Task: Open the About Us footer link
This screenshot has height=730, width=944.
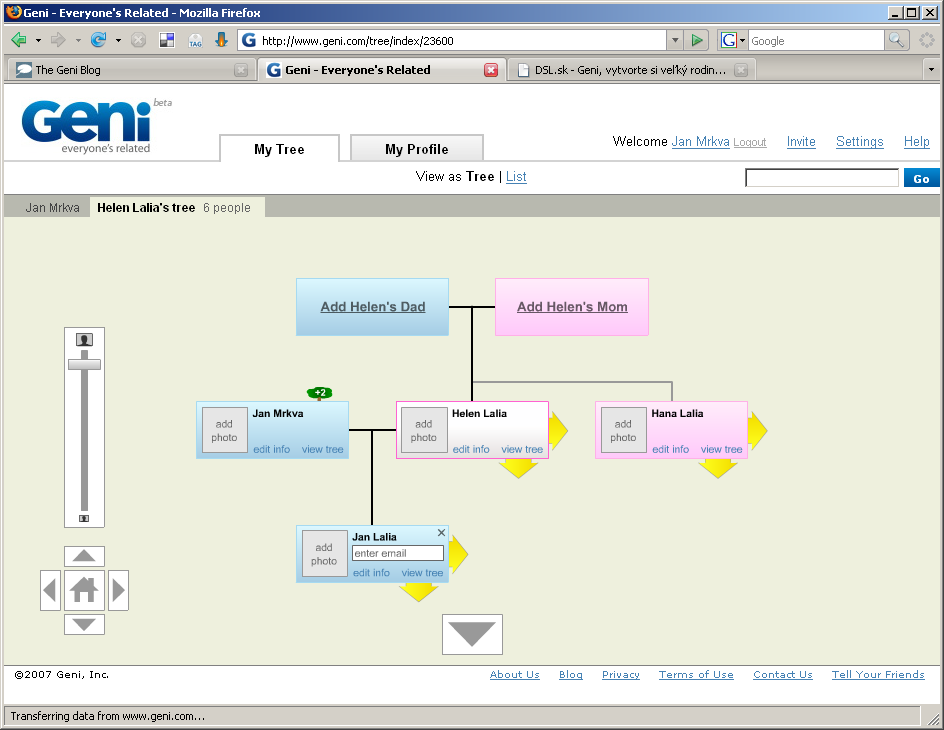Action: pos(515,675)
